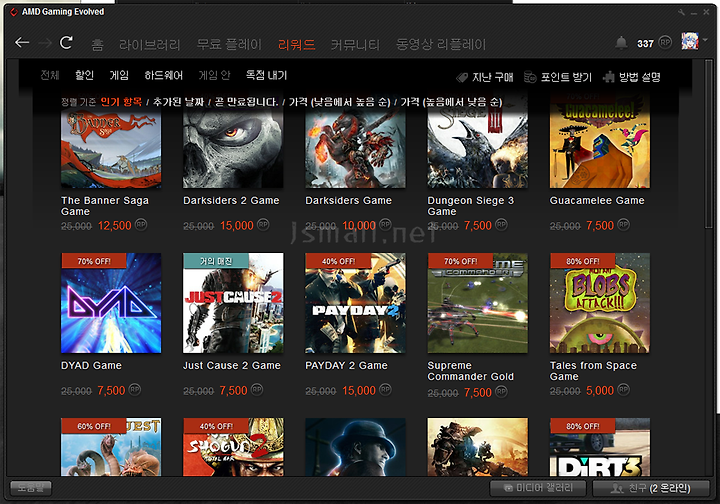Open PAYDAY 2 cover image
720x504 pixels.
355,303
